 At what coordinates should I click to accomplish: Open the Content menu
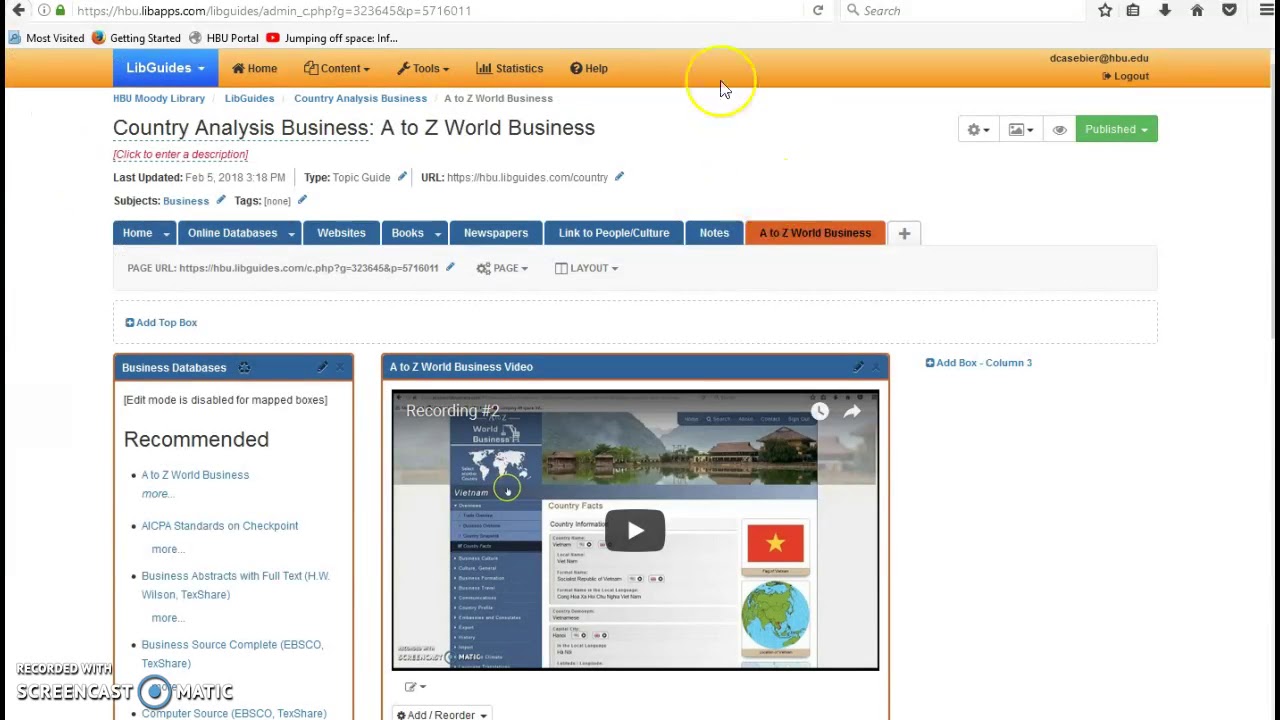tap(337, 68)
